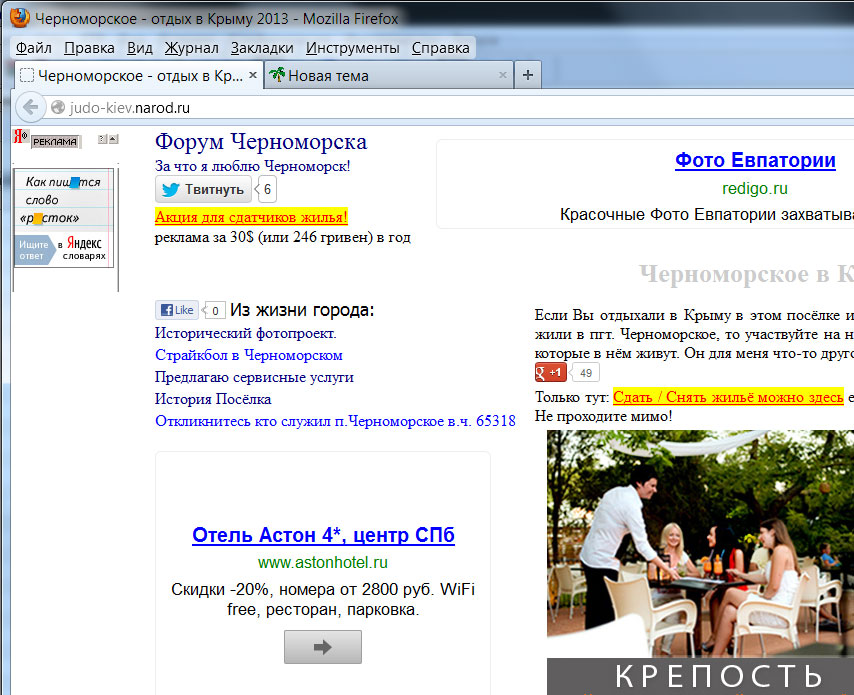Click the Firefox back arrow button
The height and width of the screenshot is (695, 854).
click(x=29, y=107)
